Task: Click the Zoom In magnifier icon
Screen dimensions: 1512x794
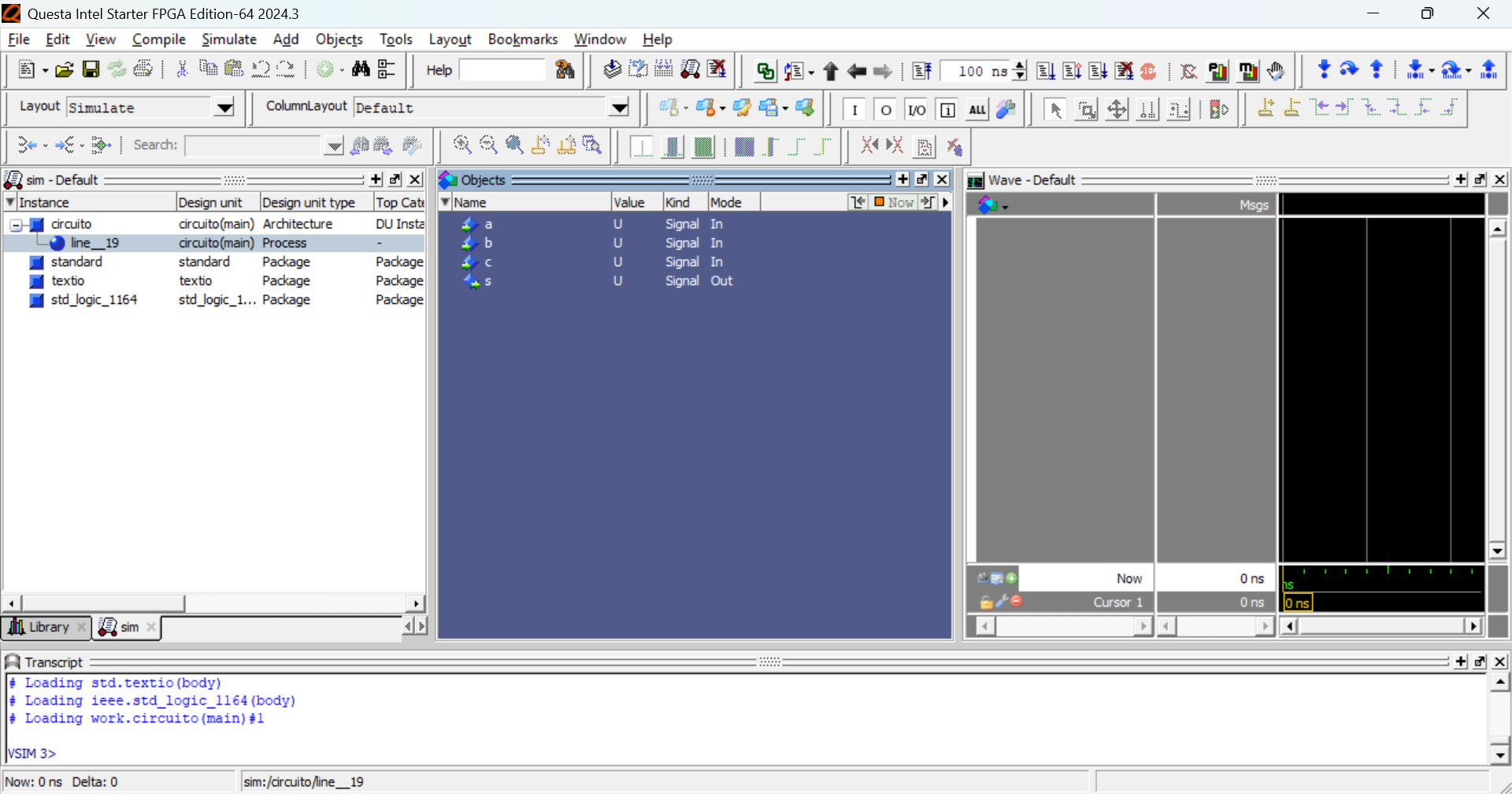Action: coord(462,145)
